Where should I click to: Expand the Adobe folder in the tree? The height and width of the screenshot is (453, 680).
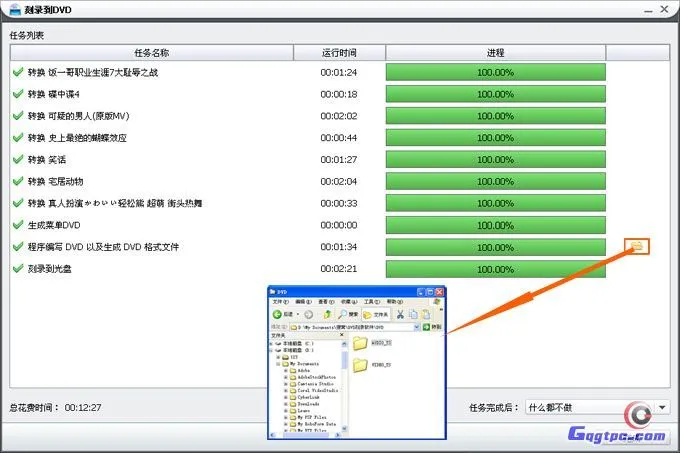click(x=287, y=370)
